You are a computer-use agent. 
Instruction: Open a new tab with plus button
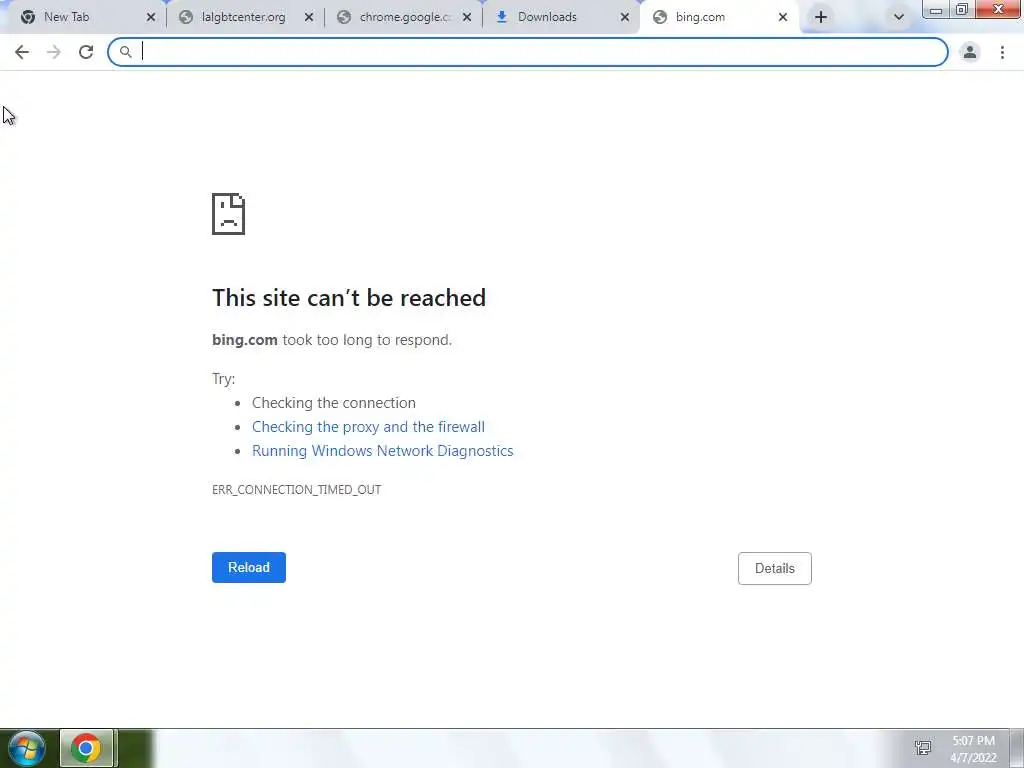[821, 17]
